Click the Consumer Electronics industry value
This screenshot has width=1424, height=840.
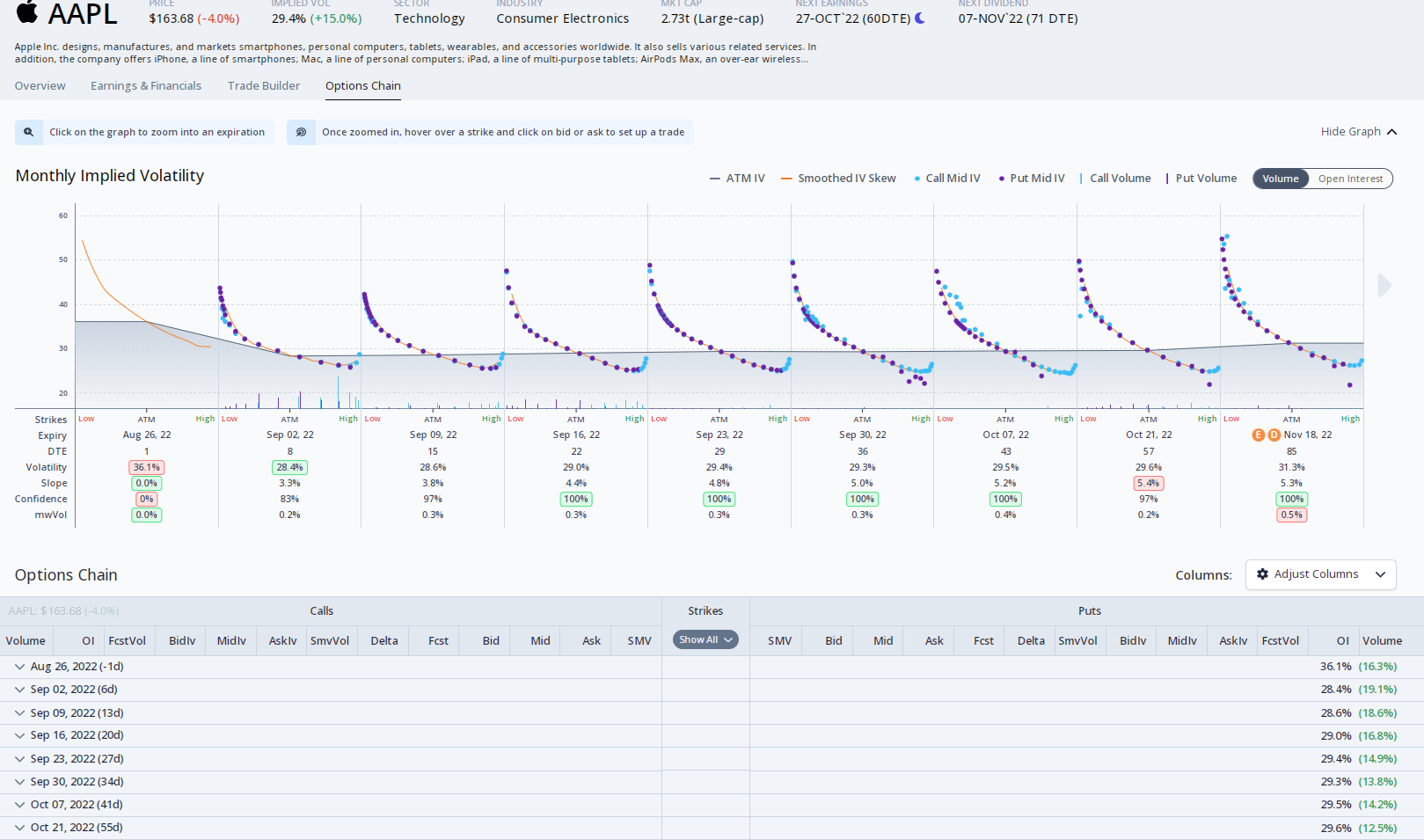(x=563, y=18)
